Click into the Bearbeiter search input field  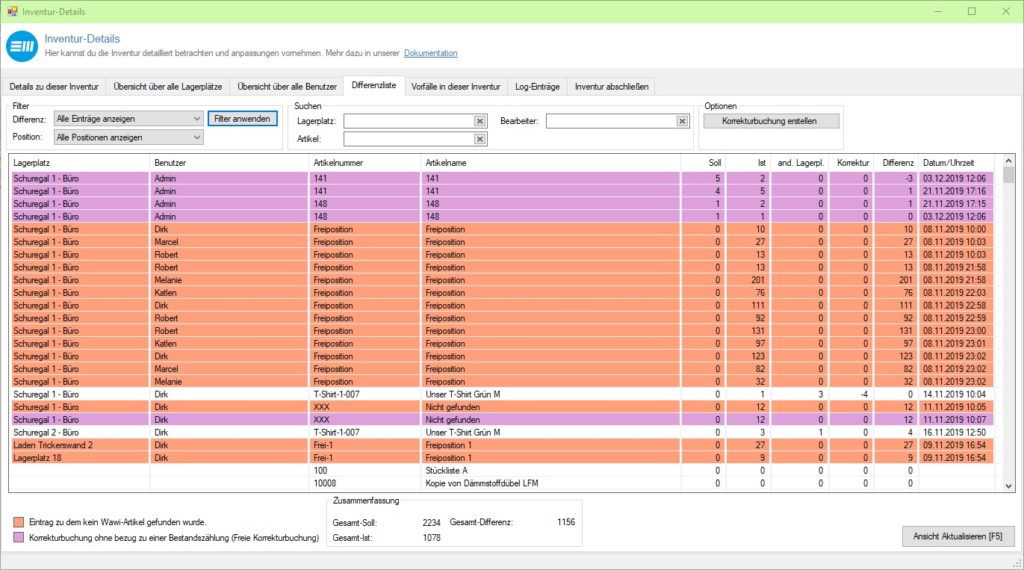click(610, 121)
